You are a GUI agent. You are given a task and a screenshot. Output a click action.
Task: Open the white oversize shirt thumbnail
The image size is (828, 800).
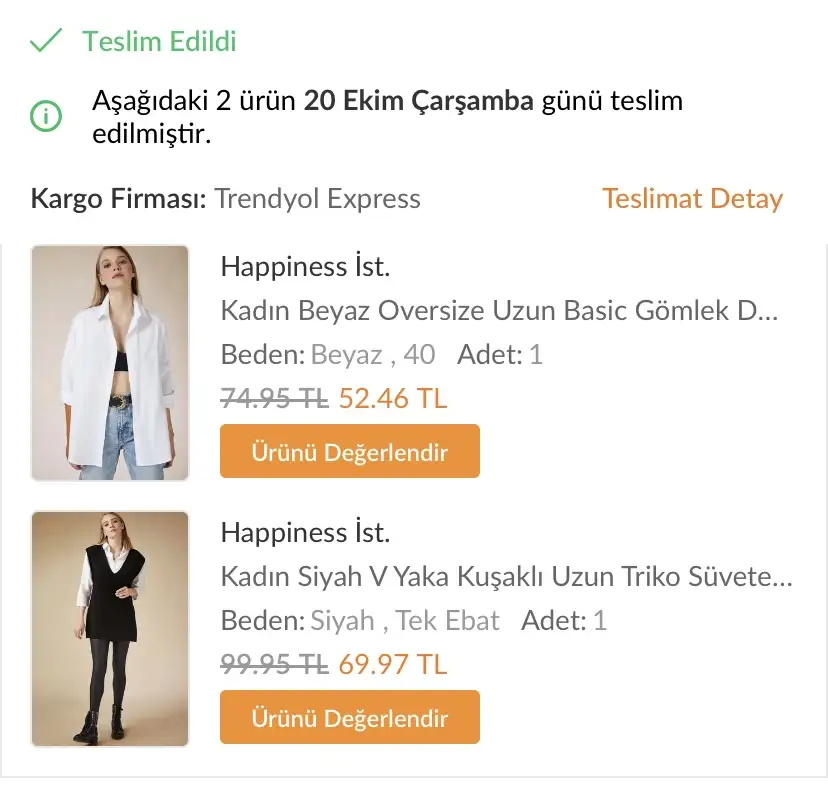(110, 363)
